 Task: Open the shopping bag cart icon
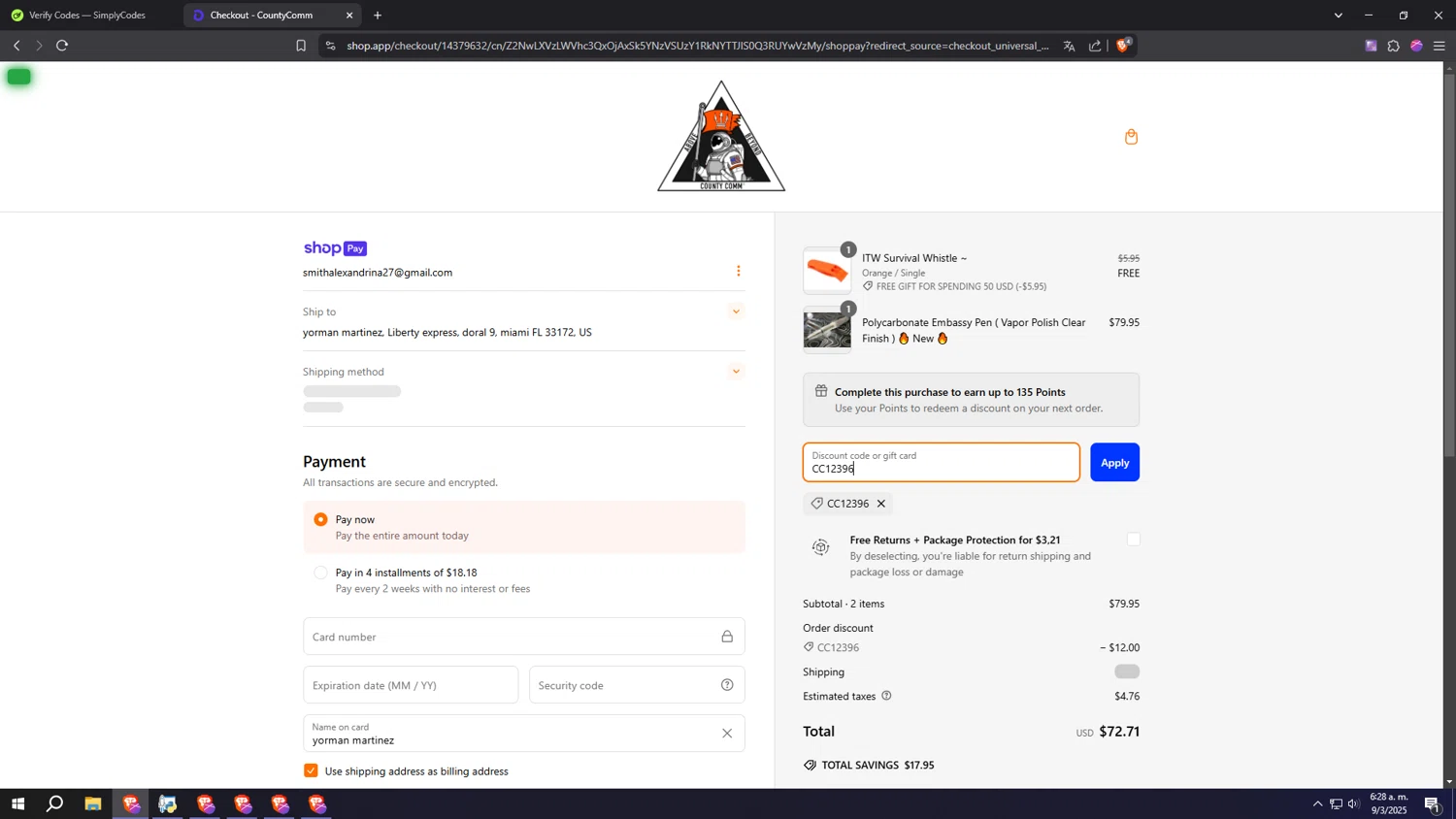[1131, 137]
